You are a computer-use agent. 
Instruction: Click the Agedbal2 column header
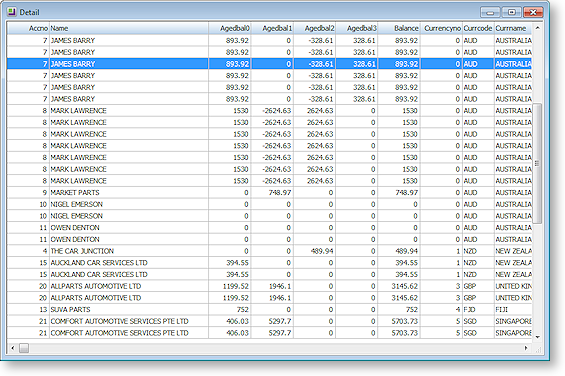pos(314,28)
